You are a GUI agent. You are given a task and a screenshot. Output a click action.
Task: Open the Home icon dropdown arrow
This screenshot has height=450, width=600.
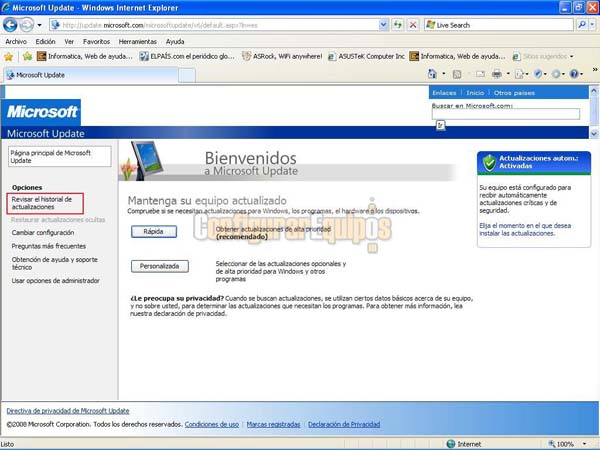tap(443, 74)
